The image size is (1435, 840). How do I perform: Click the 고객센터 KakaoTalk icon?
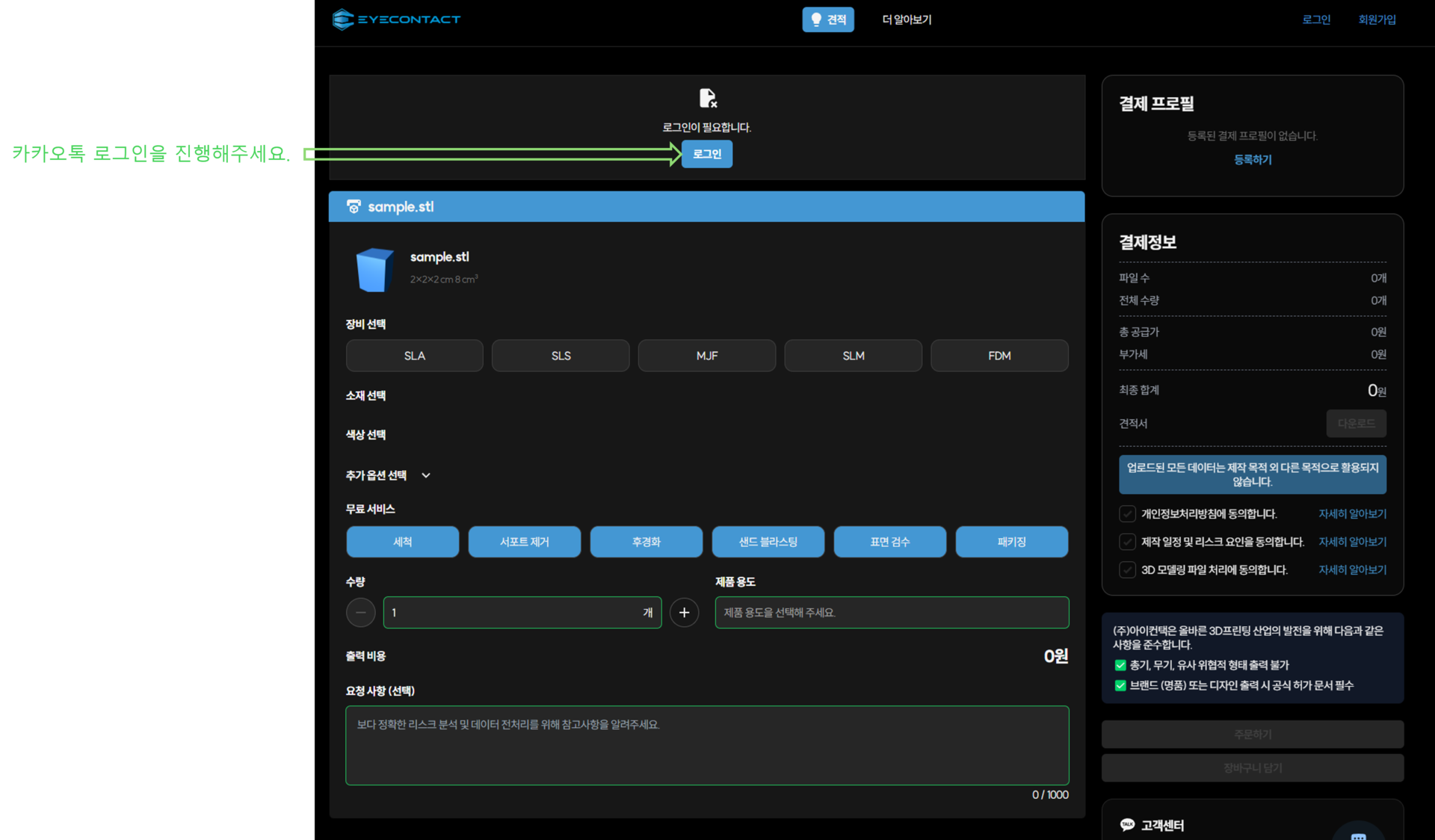click(1127, 825)
